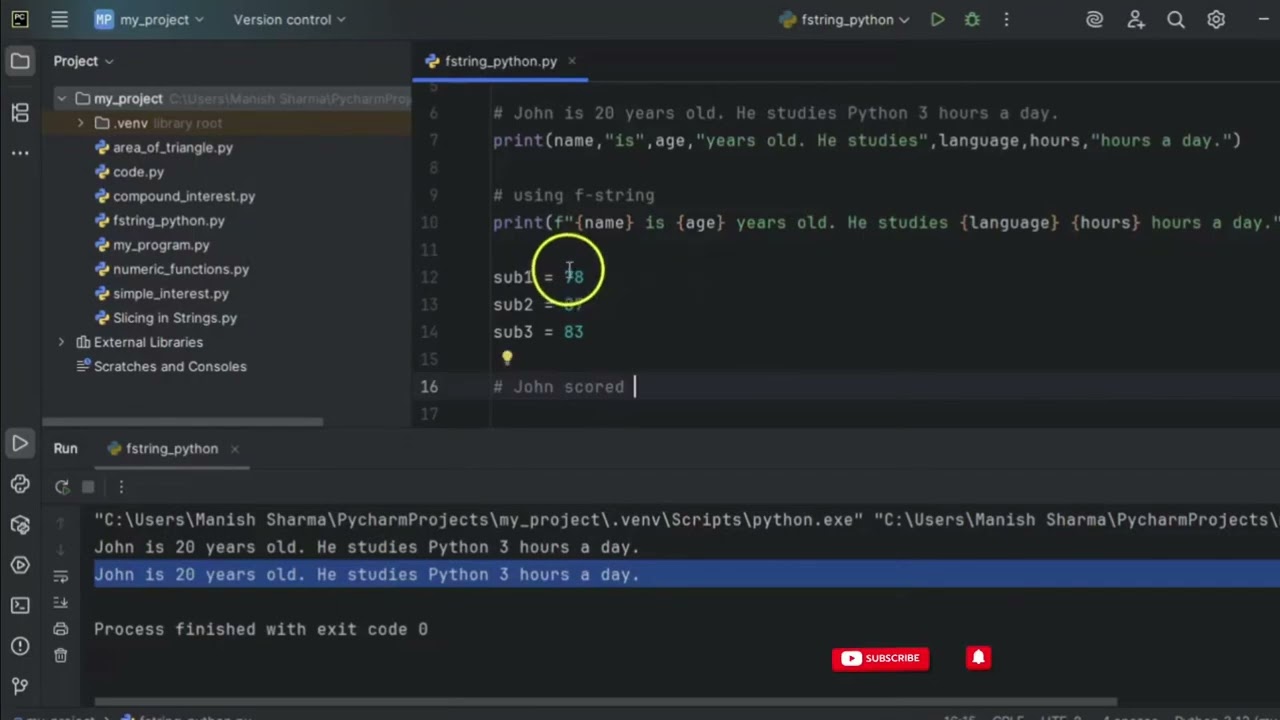Open code.py in project tree
The width and height of the screenshot is (1280, 720).
click(129, 172)
